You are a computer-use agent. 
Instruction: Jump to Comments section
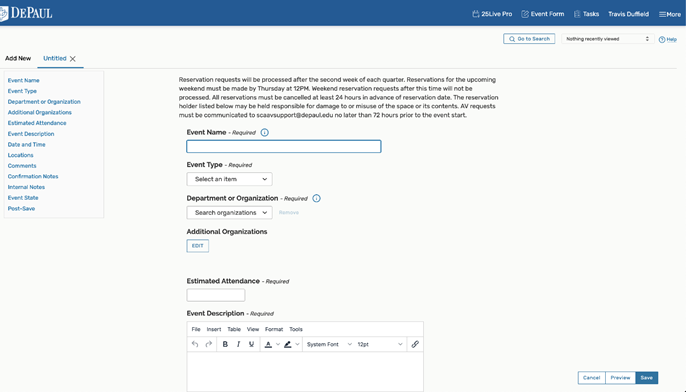[x=22, y=166]
